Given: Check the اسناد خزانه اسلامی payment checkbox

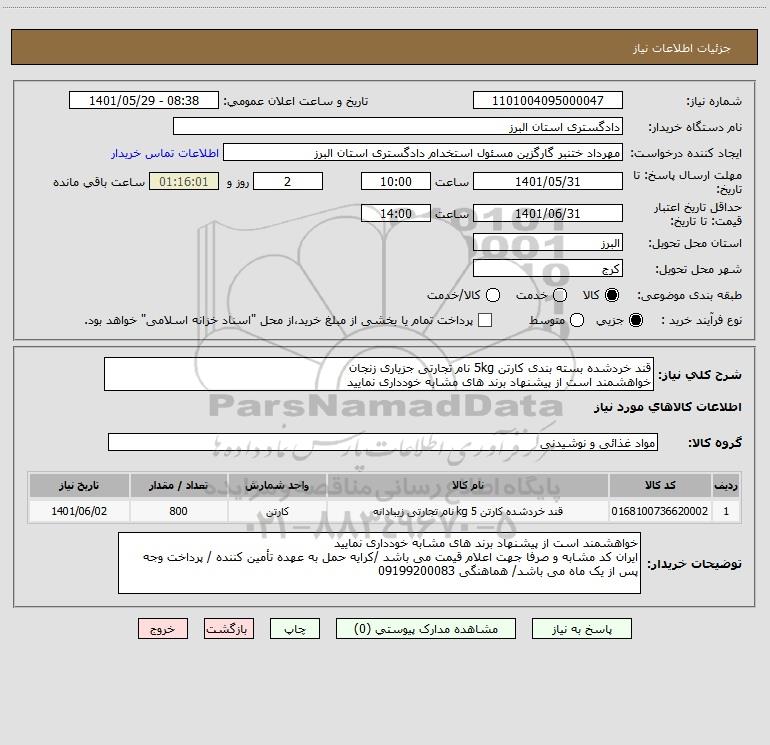Looking at the screenshot, I should (485, 320).
